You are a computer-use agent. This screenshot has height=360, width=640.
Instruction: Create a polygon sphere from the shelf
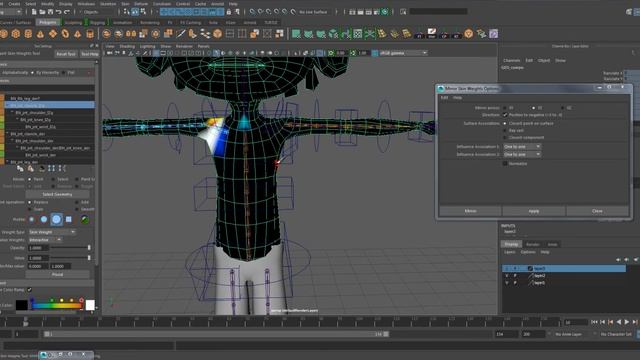tap(4, 34)
